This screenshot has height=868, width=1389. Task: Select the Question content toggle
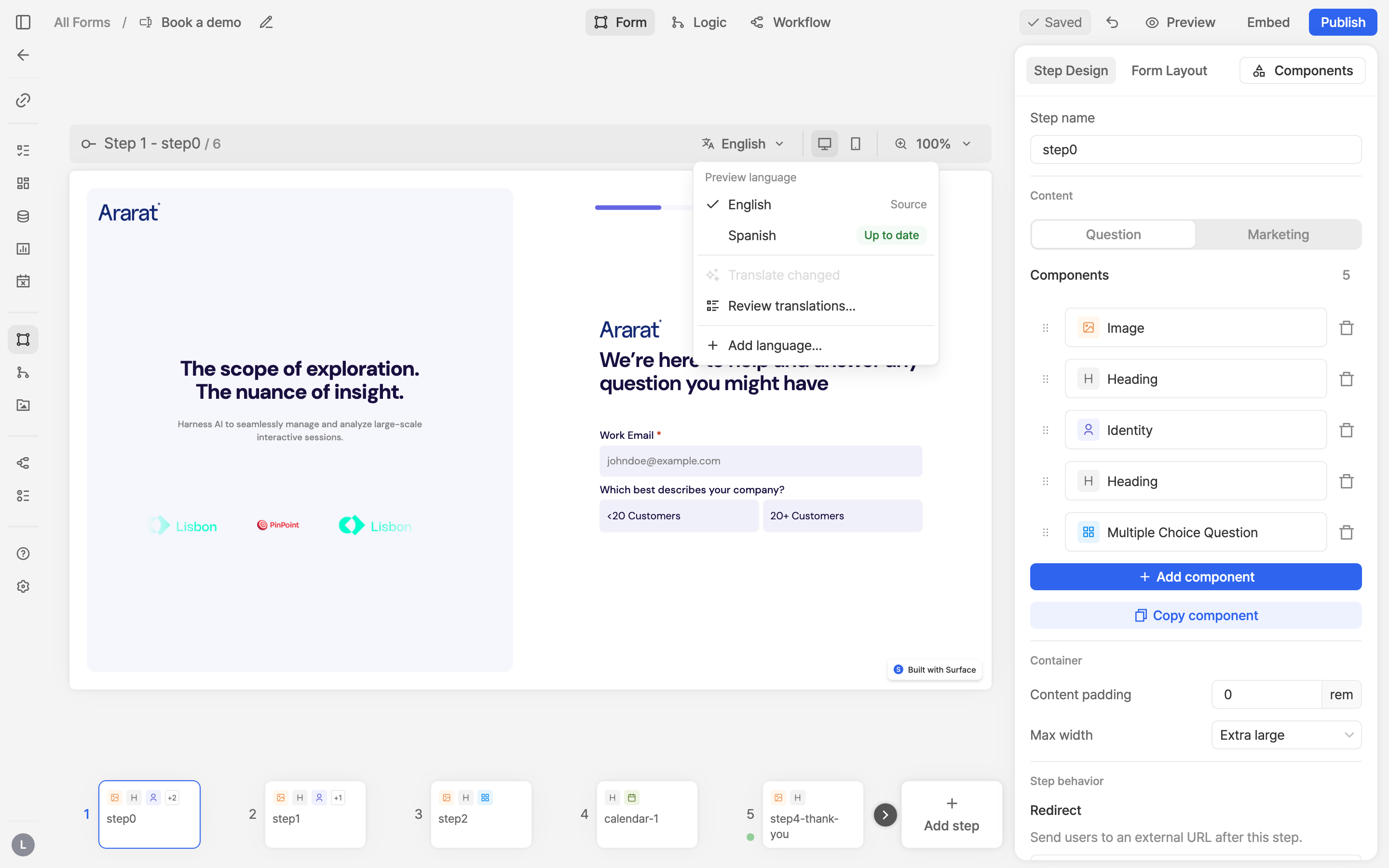click(1113, 234)
